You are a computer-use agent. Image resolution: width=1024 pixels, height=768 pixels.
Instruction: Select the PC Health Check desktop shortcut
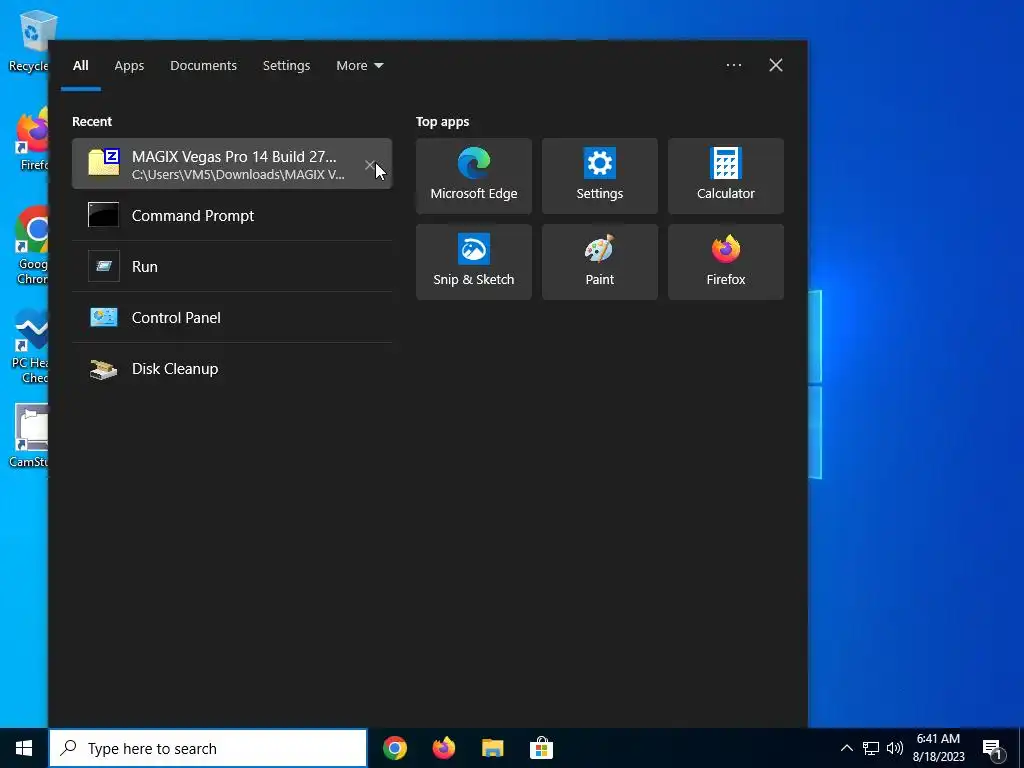click(x=29, y=346)
